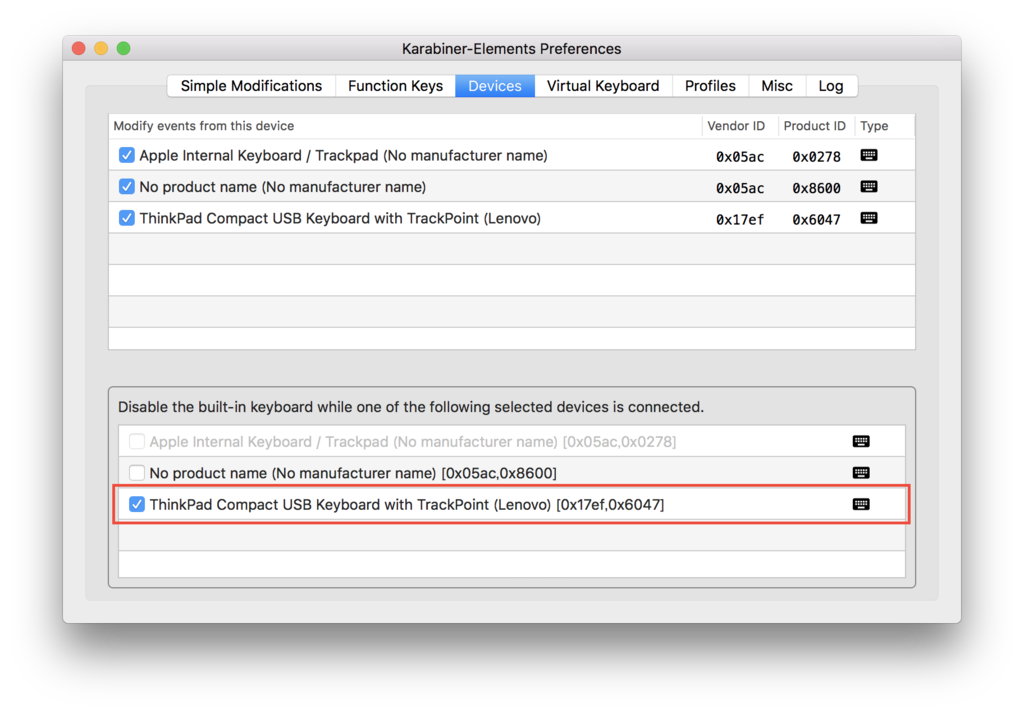Switch to the Simple Modifications tab
Screen dimensions: 1024x713
[251, 86]
